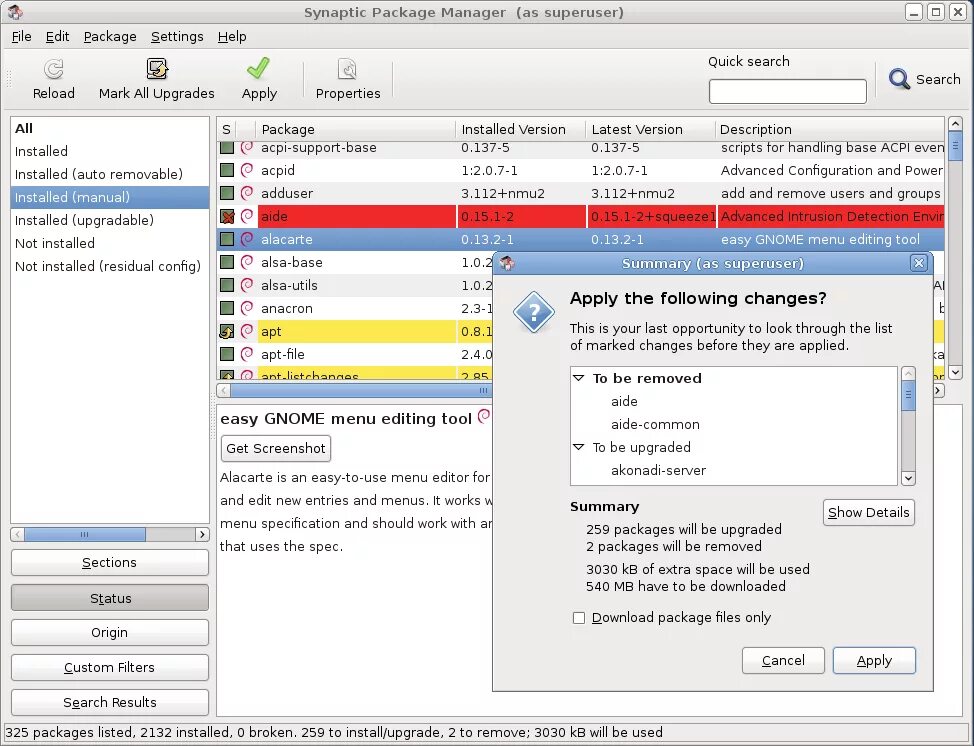Viewport: 974px width, 746px height.
Task: Click Cancel in the Summary dialog
Action: tap(783, 660)
